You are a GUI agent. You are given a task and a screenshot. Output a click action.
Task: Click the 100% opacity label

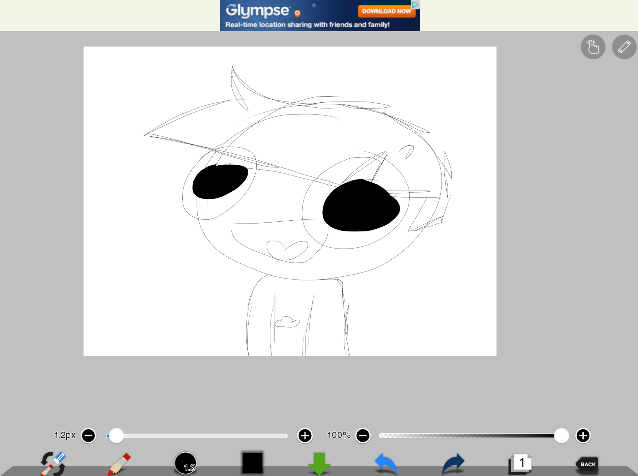339,435
